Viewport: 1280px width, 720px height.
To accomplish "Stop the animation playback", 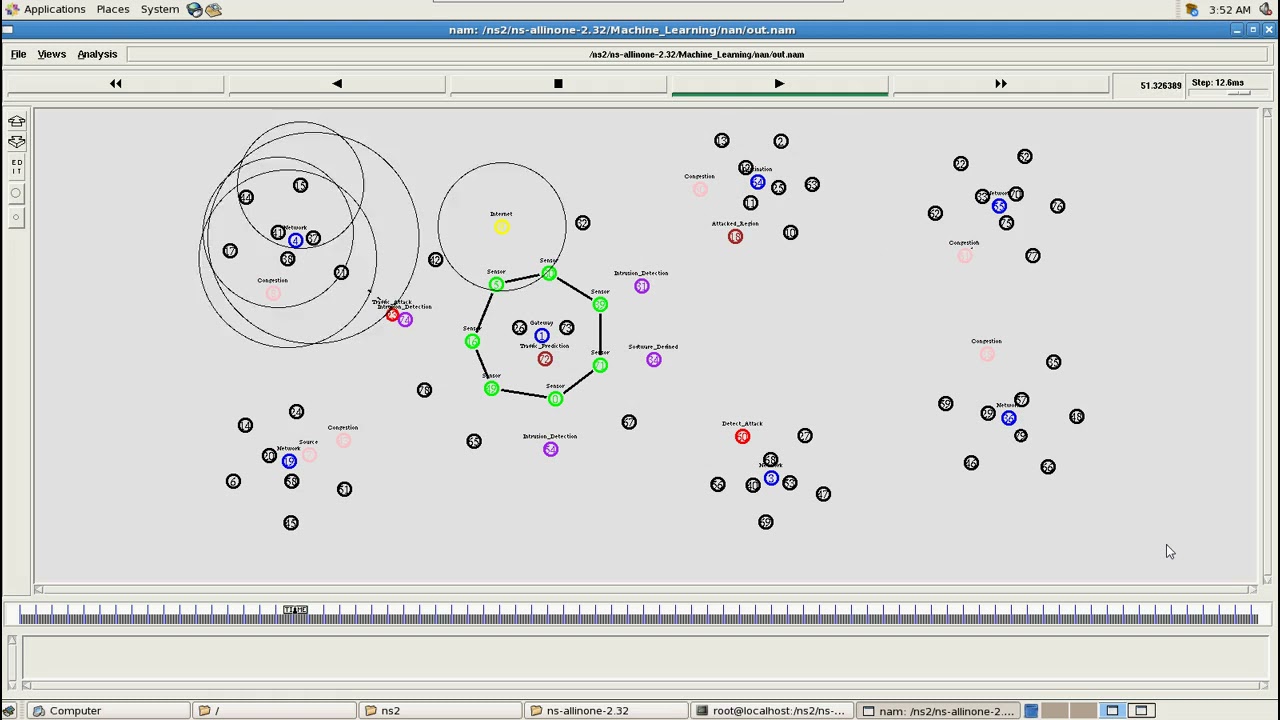I will tap(558, 84).
